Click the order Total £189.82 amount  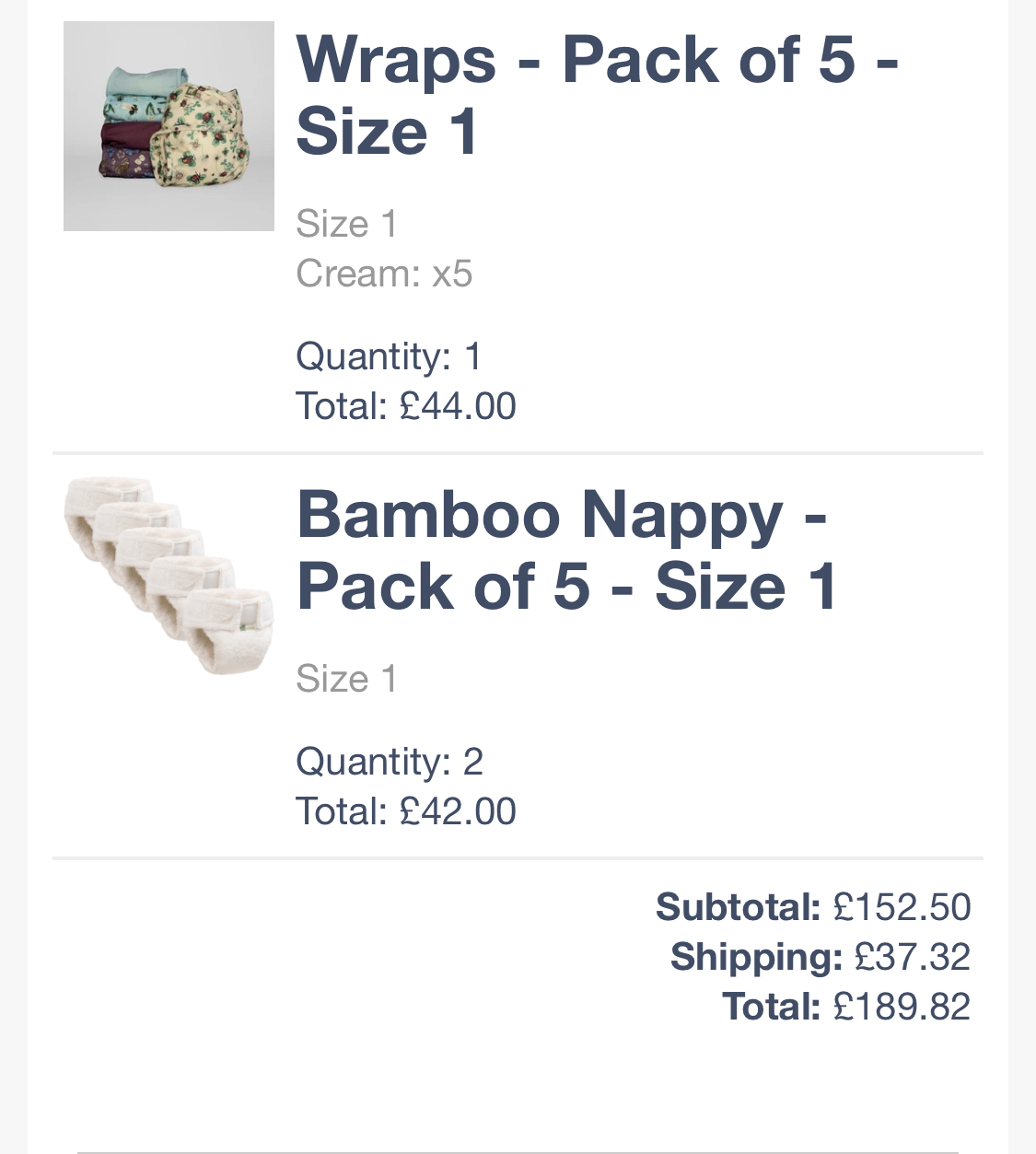pyautogui.click(x=902, y=1007)
